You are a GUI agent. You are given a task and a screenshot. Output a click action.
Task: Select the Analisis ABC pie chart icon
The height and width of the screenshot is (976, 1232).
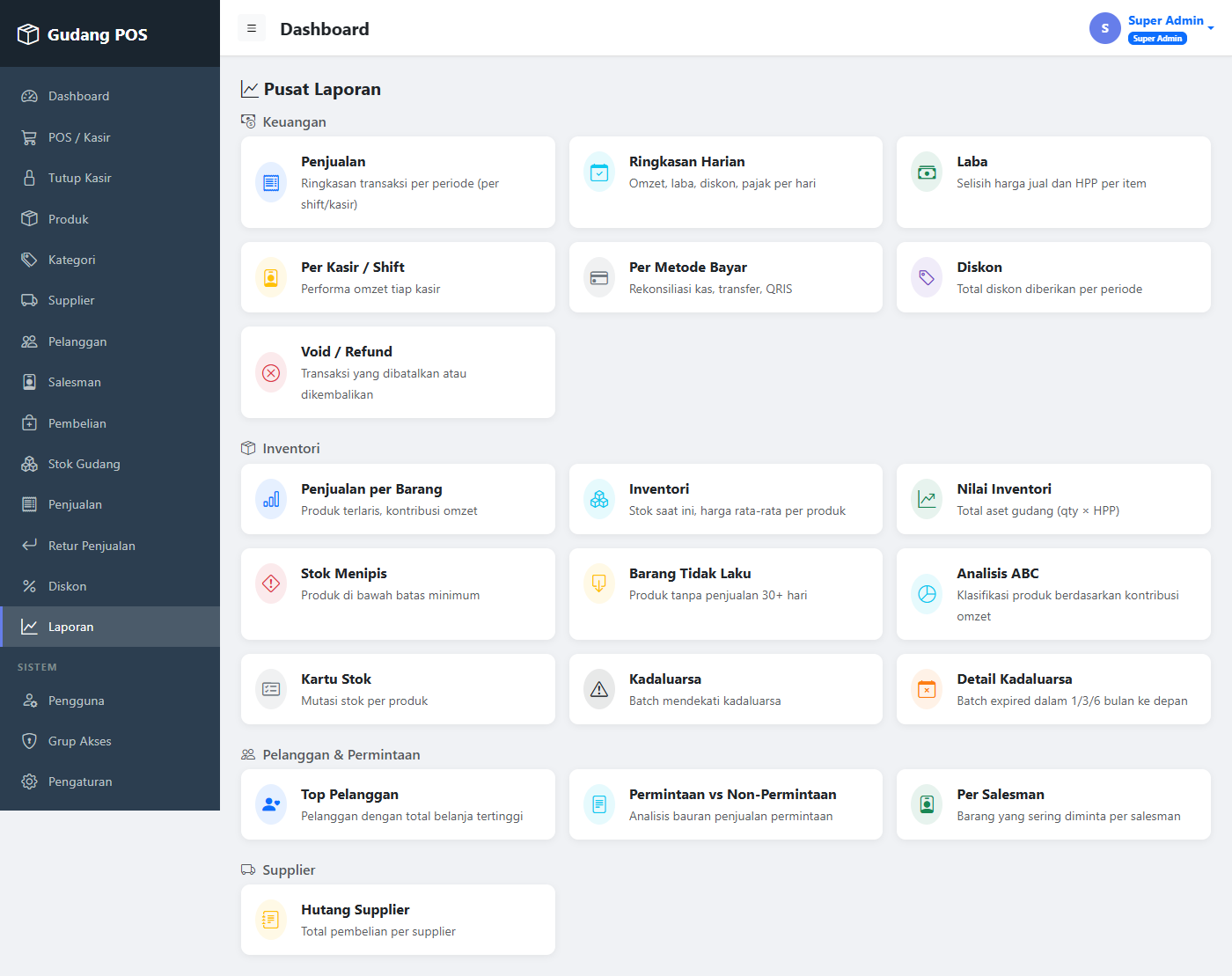[927, 594]
